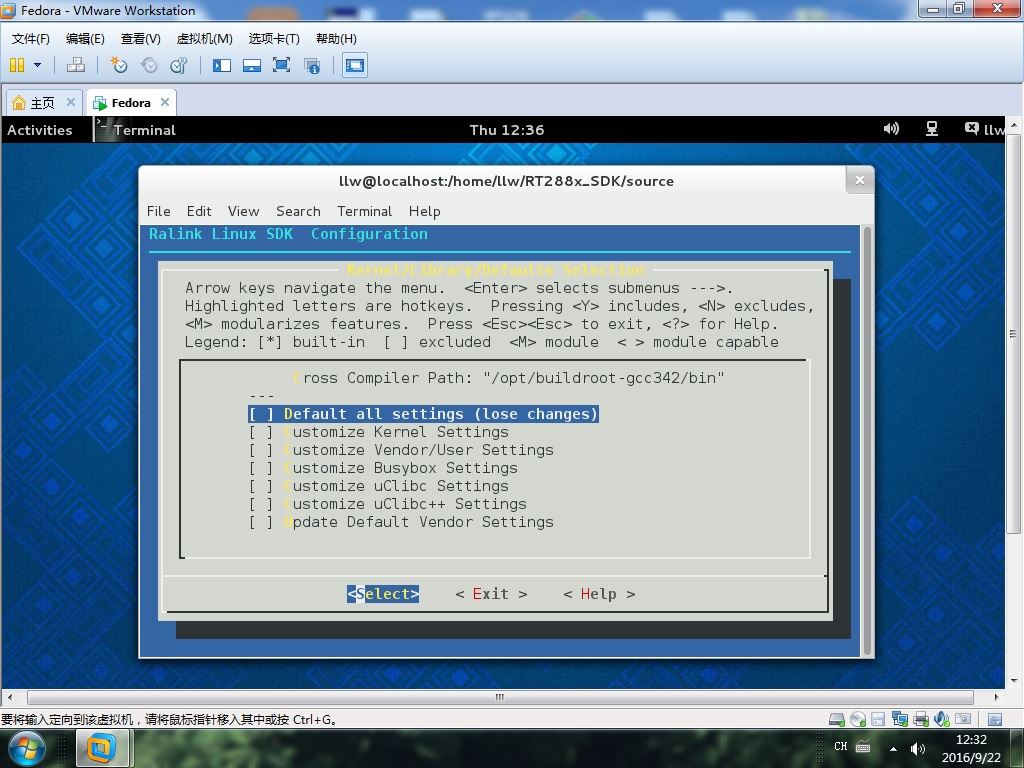Open the terminal View menu
This screenshot has height=768, width=1024.
point(244,211)
